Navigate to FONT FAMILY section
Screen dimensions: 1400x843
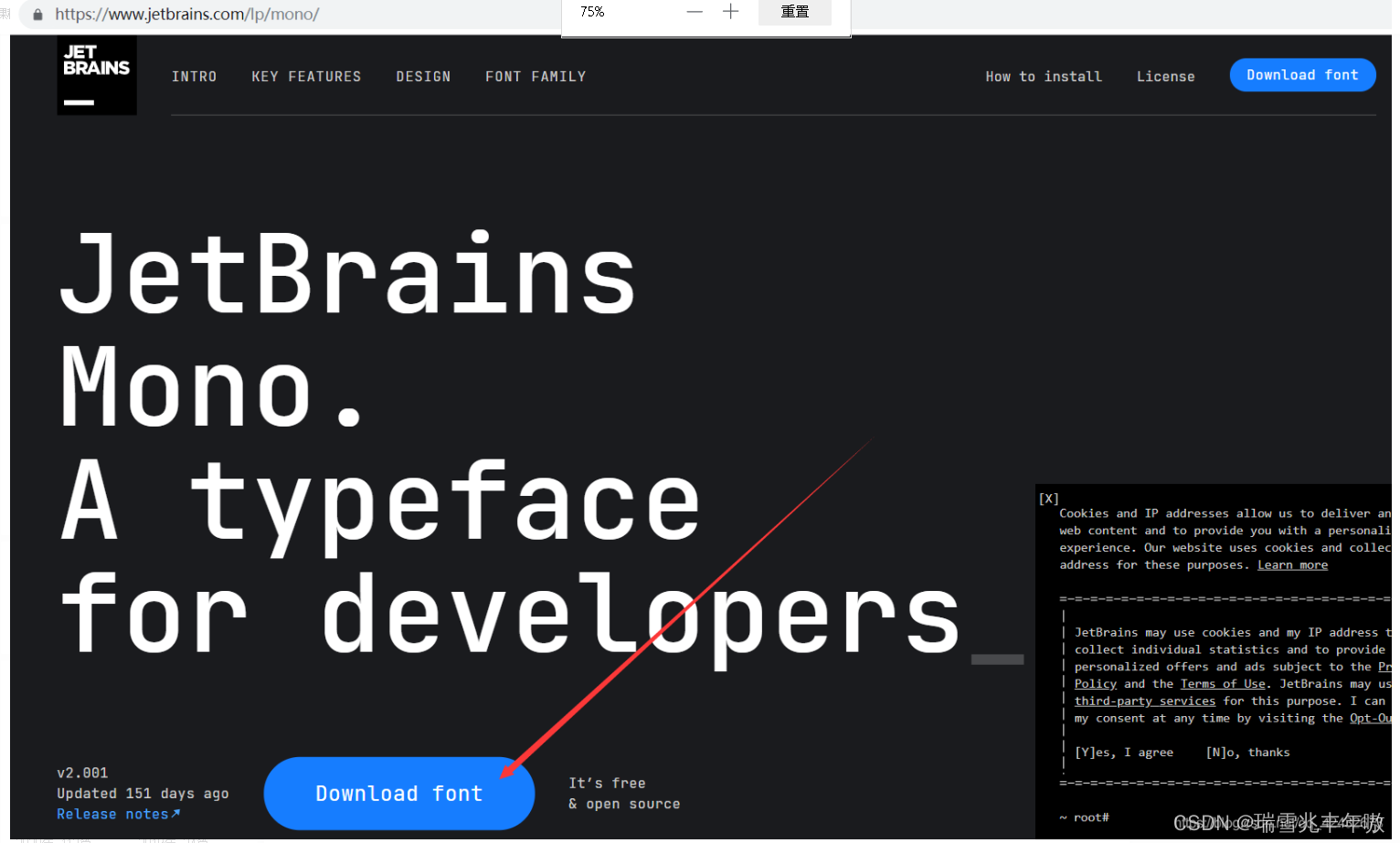tap(536, 77)
